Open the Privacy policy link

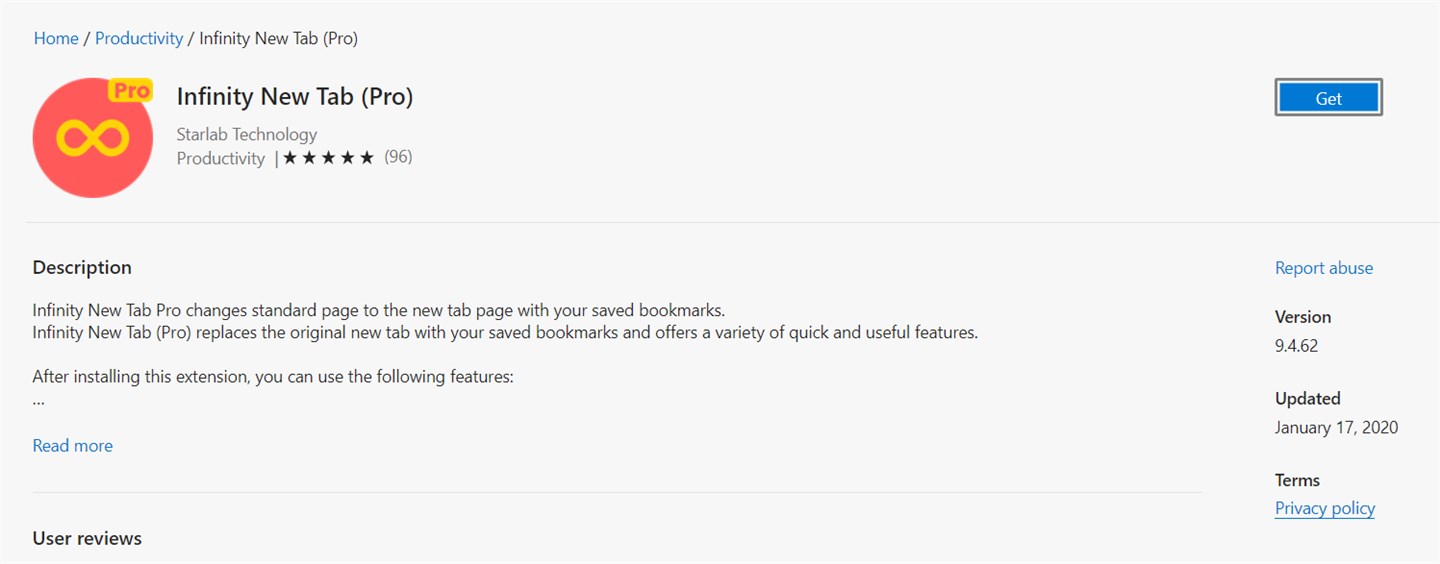[x=1325, y=508]
